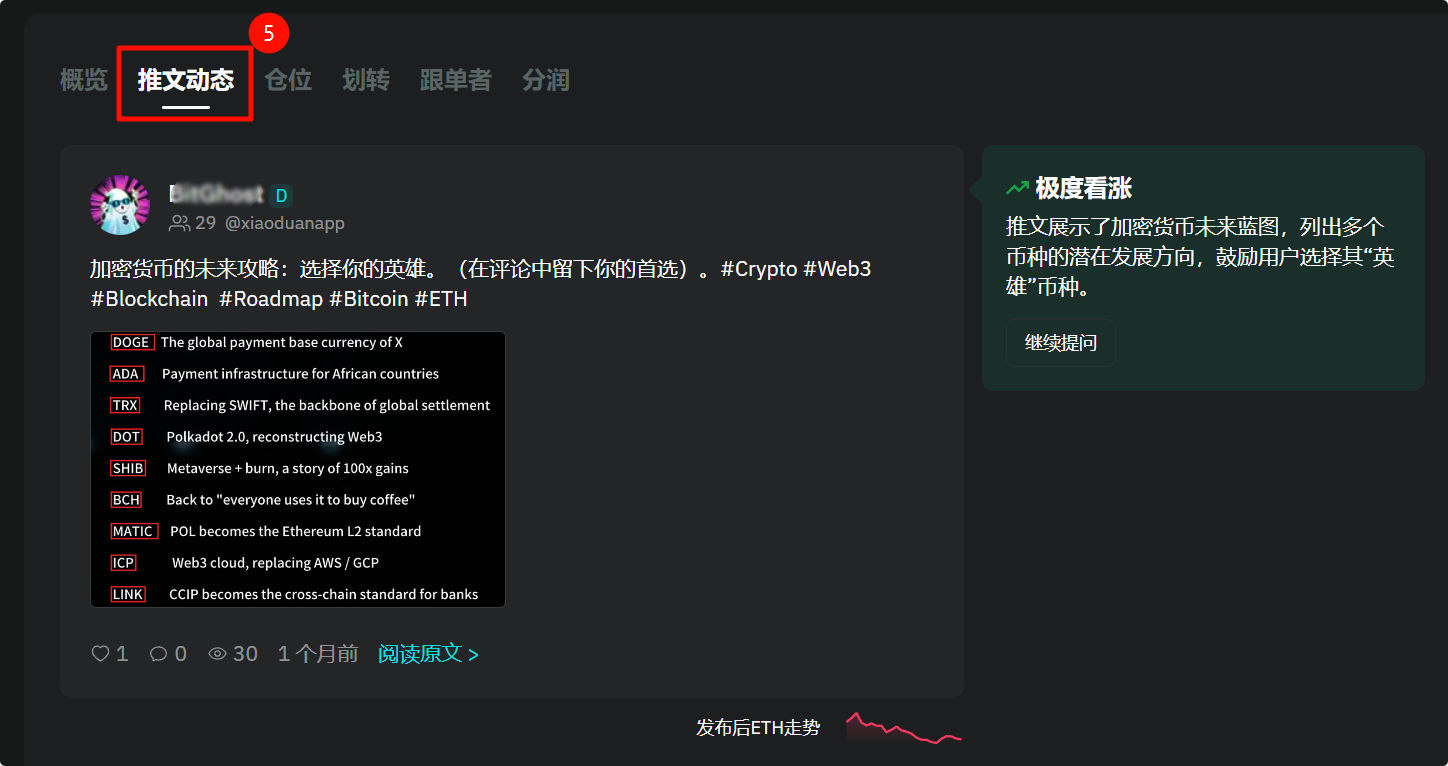The width and height of the screenshot is (1448, 766).
Task: Open the 跟单者 tab
Action: pyautogui.click(x=456, y=80)
